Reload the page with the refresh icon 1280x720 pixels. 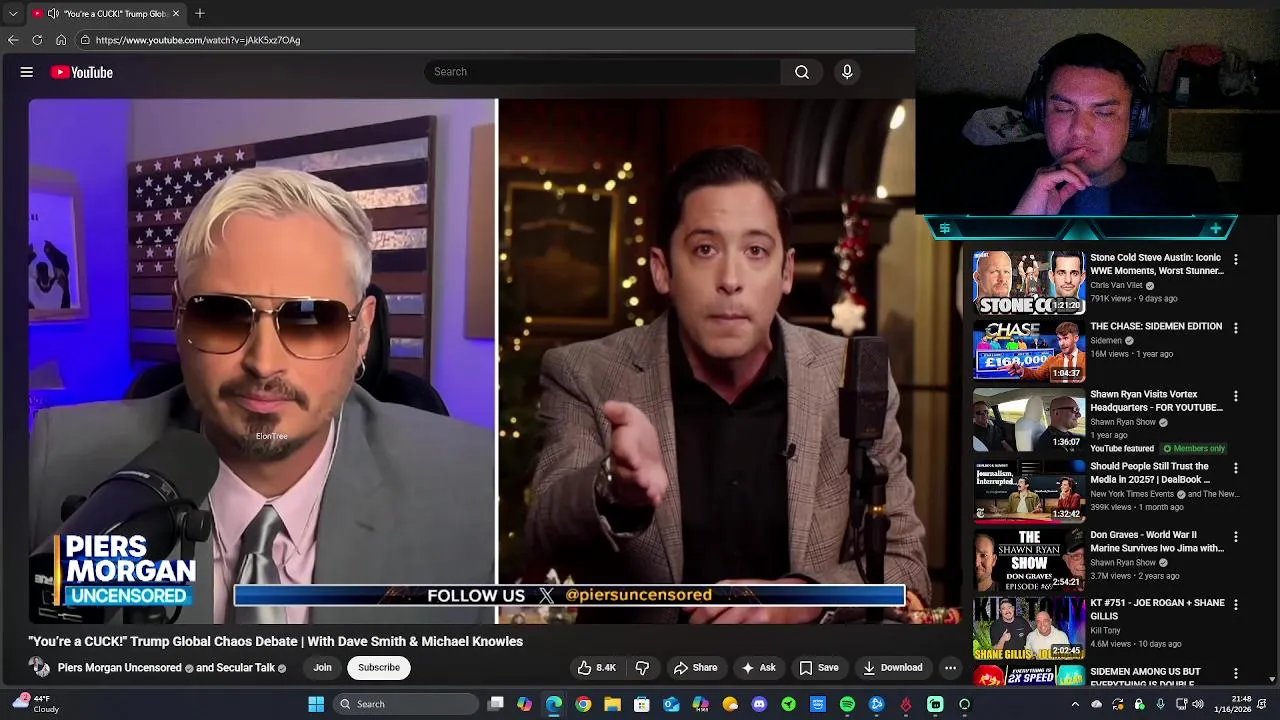tap(37, 40)
